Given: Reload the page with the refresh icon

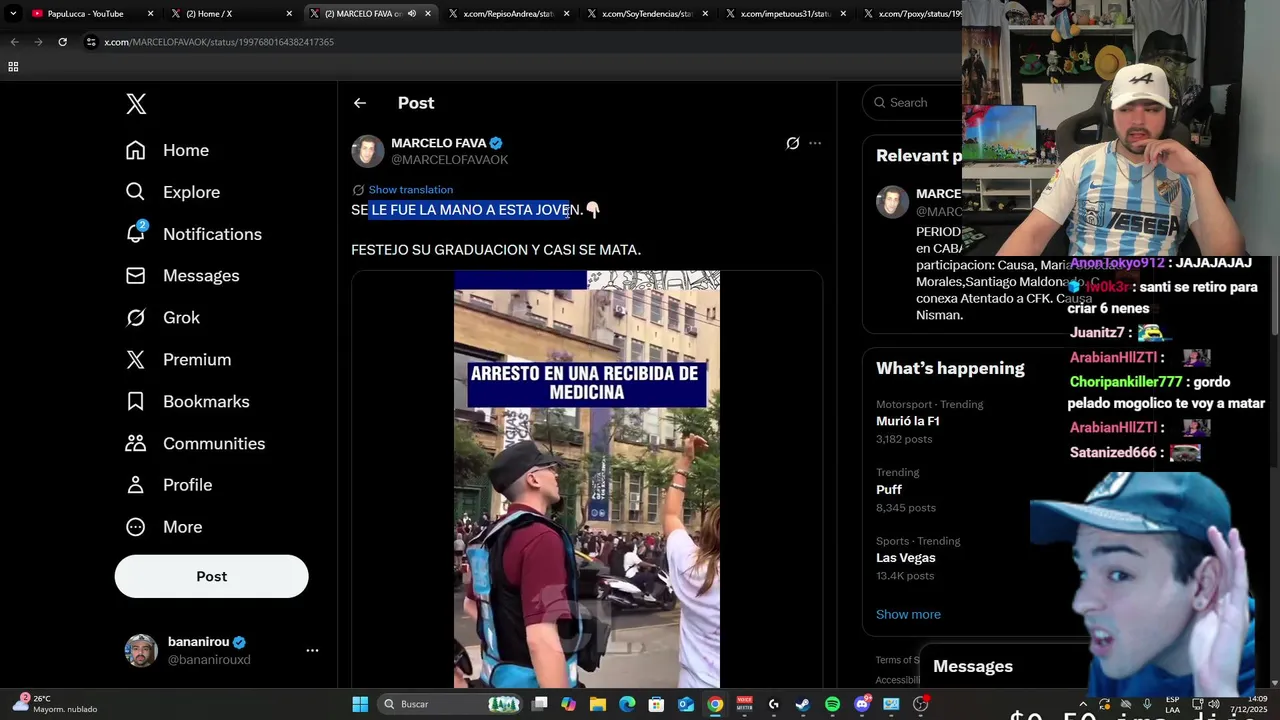Looking at the screenshot, I should point(62,42).
